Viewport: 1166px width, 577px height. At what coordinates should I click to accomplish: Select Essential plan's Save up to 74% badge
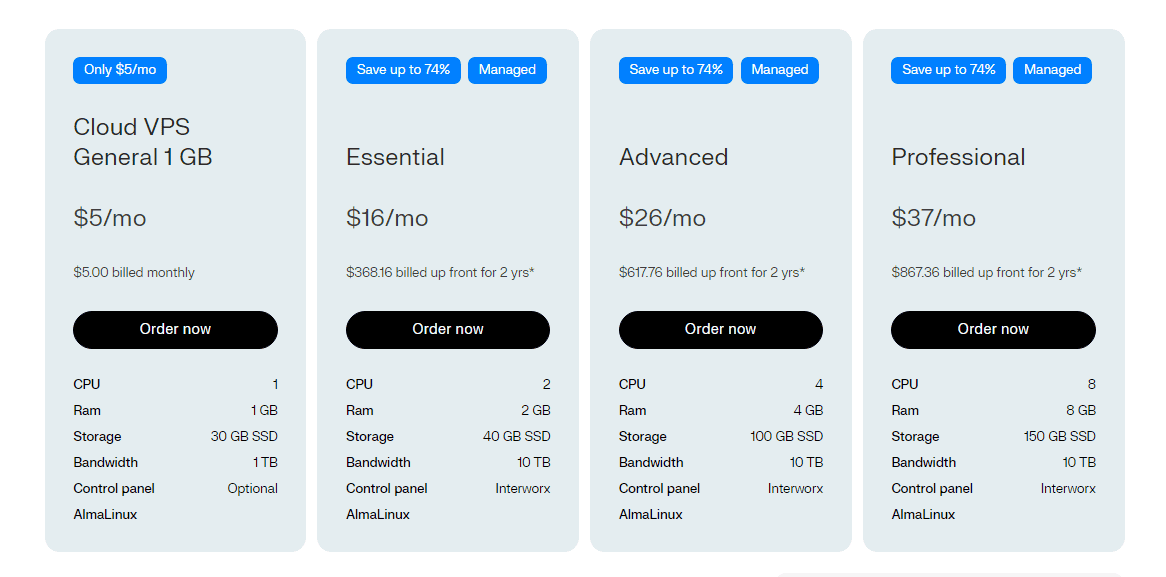pyautogui.click(x=403, y=70)
